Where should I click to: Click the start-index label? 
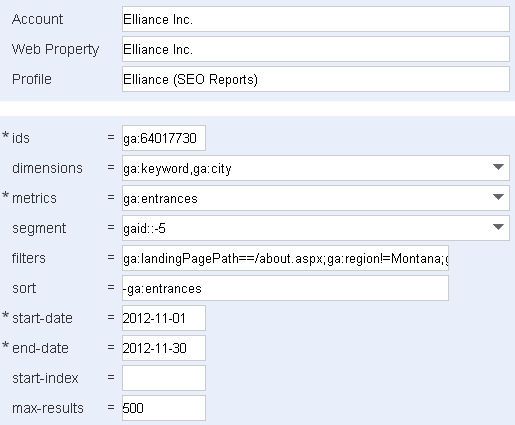[45, 378]
